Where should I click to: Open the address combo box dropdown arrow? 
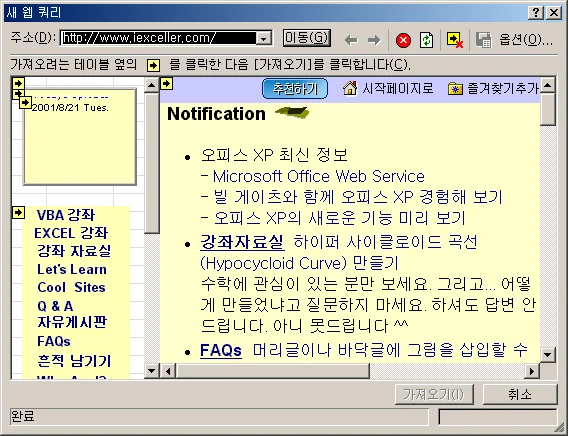[x=264, y=38]
